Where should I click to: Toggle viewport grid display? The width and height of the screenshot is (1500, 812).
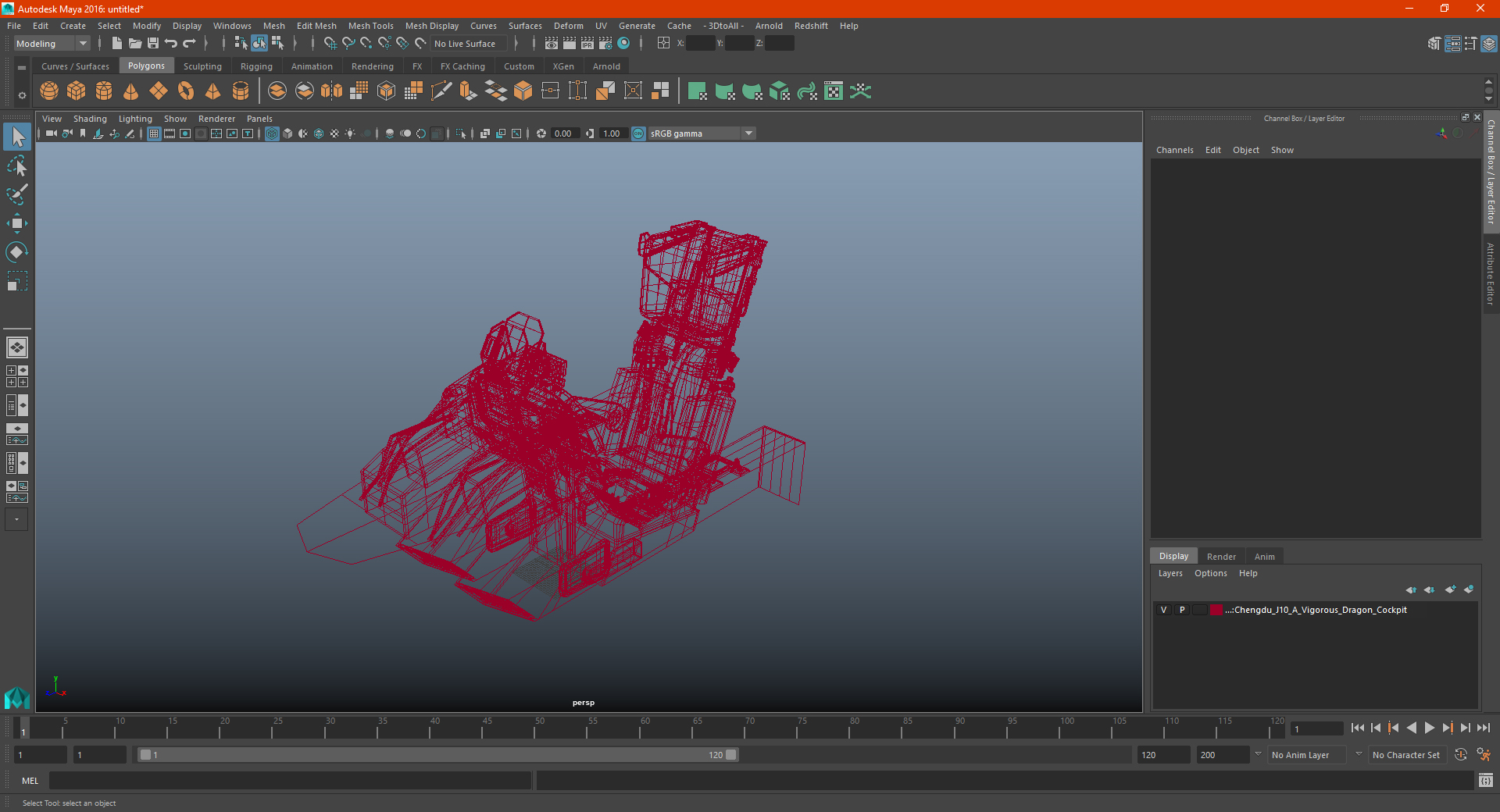point(154,134)
